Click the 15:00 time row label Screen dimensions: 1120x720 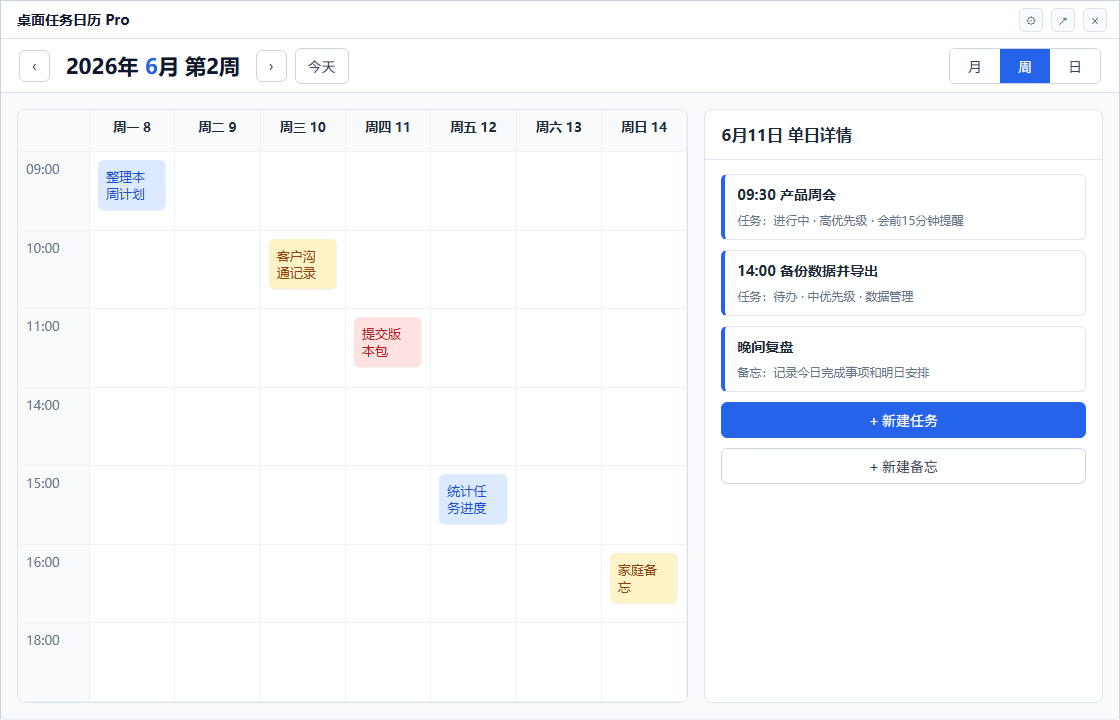pyautogui.click(x=43, y=484)
